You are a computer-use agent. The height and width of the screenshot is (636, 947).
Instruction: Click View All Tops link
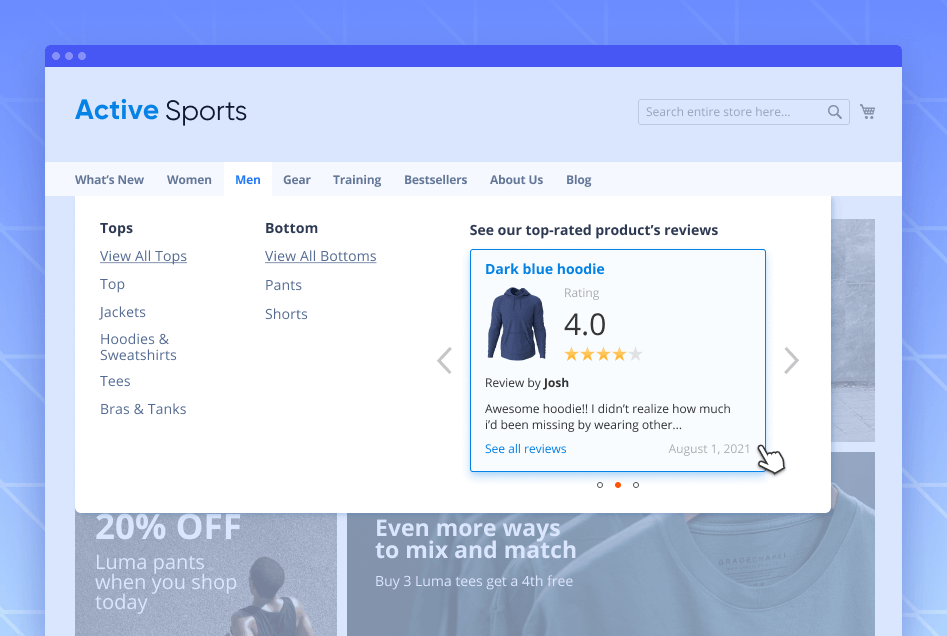tap(143, 256)
